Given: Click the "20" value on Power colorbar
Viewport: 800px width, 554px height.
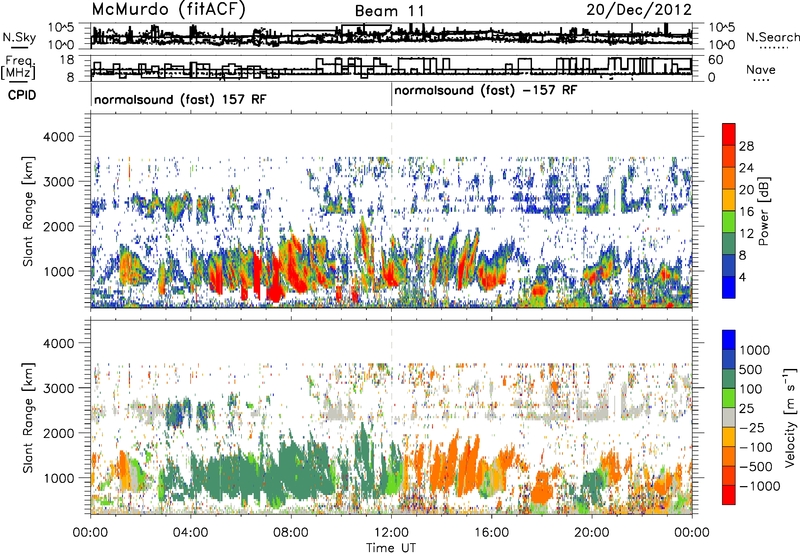Looking at the screenshot, I should 746,190.
